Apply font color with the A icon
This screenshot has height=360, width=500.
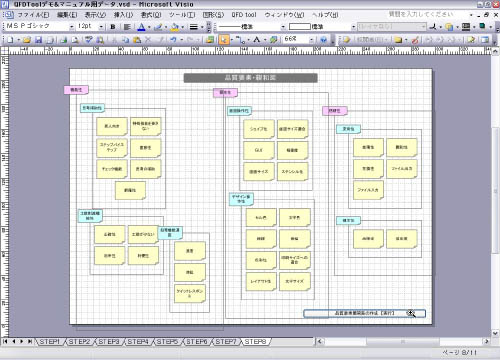tap(141, 27)
